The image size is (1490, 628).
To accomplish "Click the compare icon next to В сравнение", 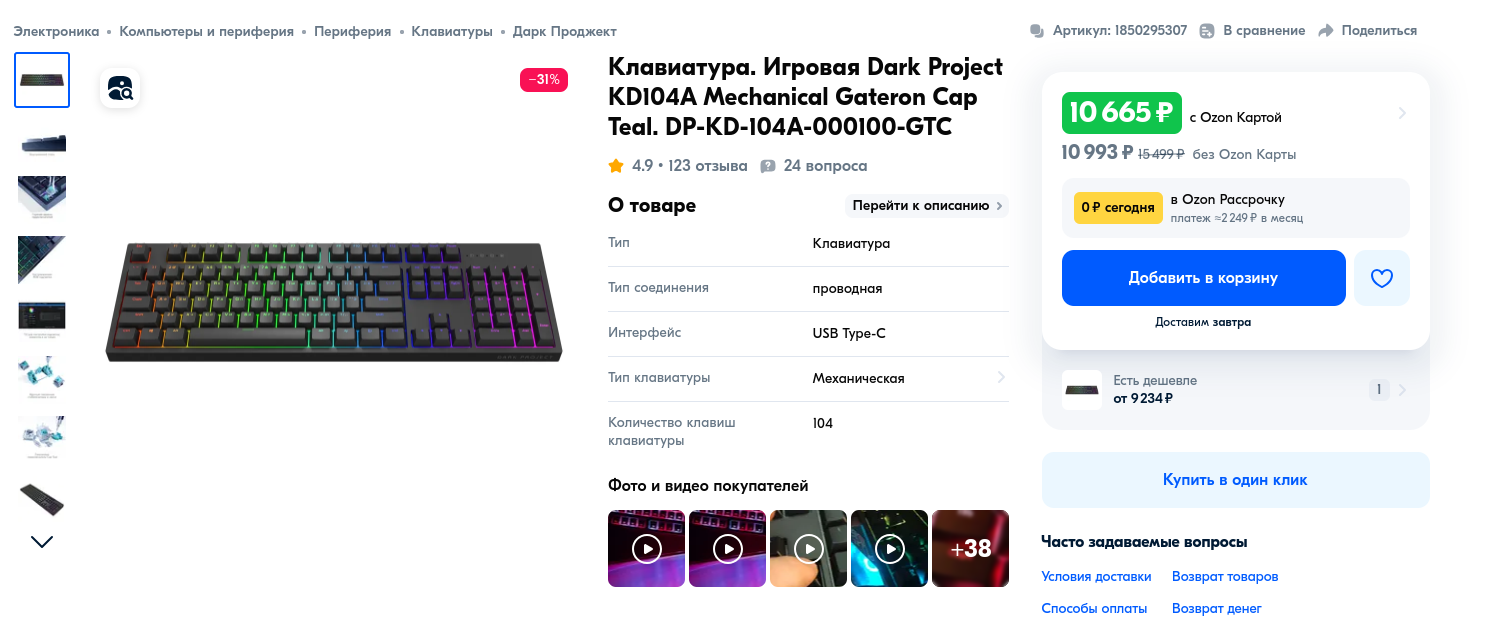I will 1207,31.
